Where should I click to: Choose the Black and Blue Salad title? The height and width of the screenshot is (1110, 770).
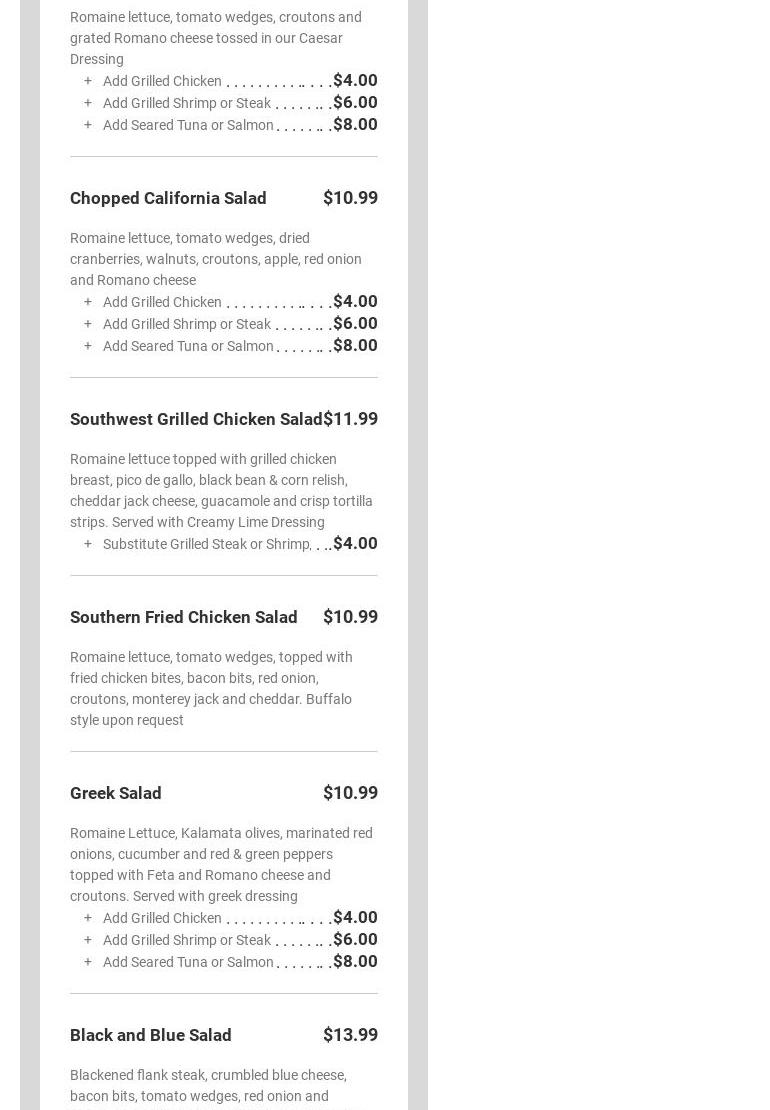pyautogui.click(x=150, y=1035)
